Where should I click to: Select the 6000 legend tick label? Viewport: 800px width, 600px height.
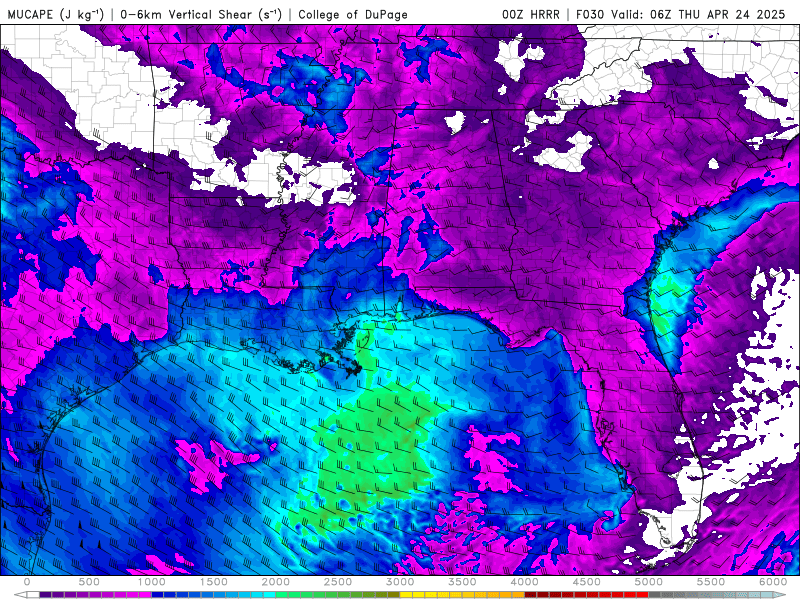click(773, 582)
